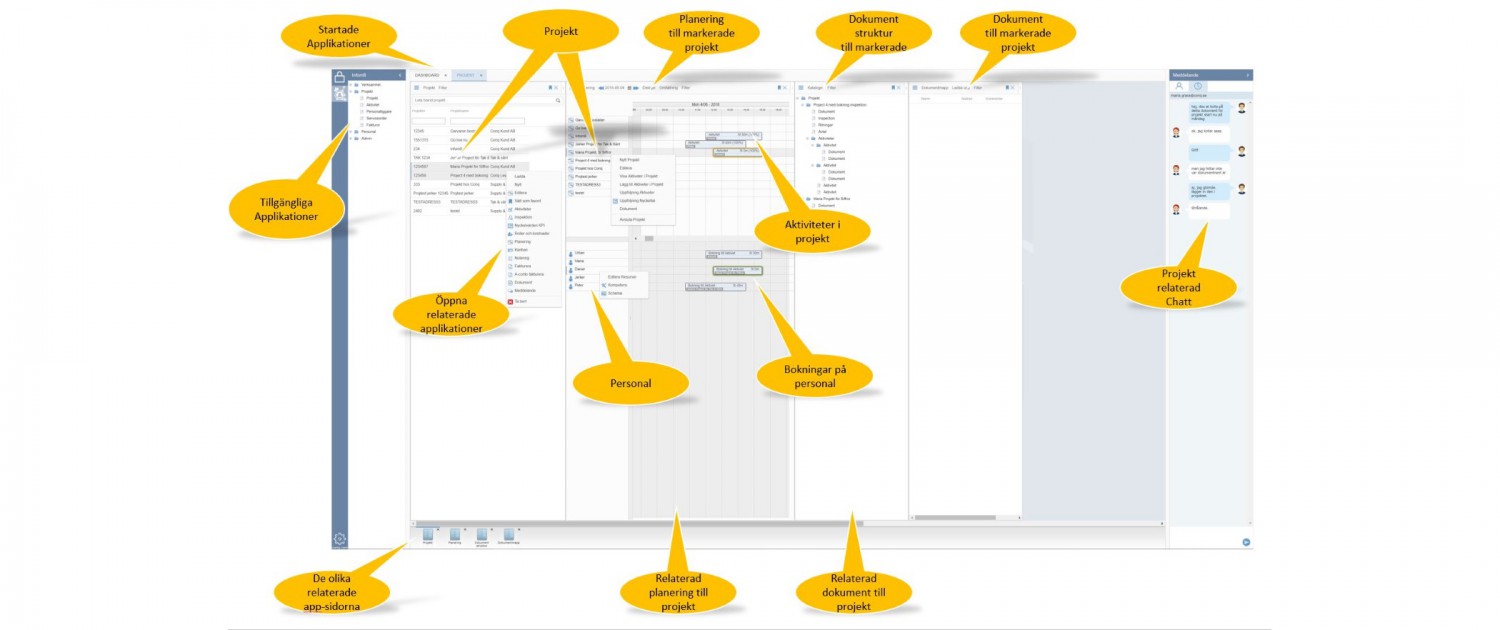1500x630 pixels.
Task: Select Daniel in the personnel list
Action: [x=580, y=269]
